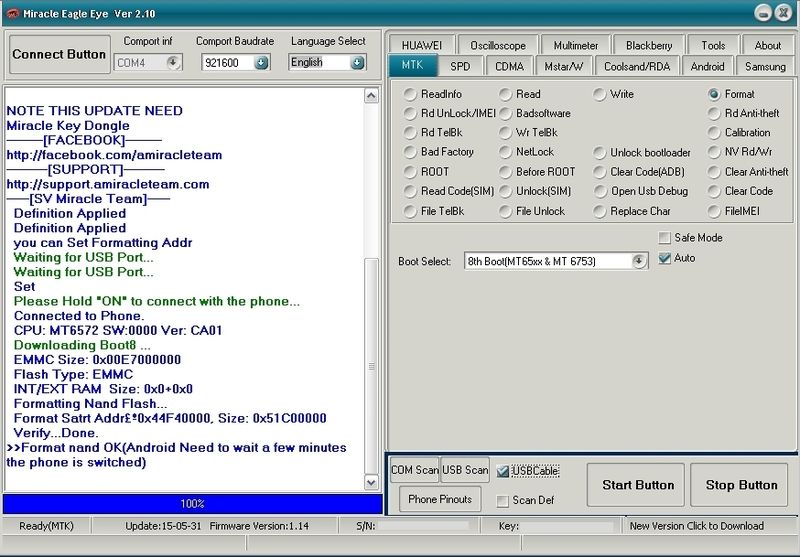Click the 100% blue progress bar
This screenshot has width=800, height=557.
192,504
